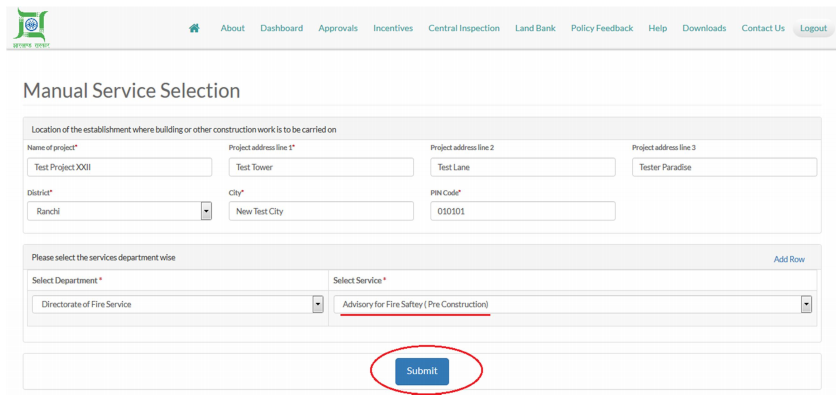Go to Downloads section
Screen dimensions: 836x401
704,28
